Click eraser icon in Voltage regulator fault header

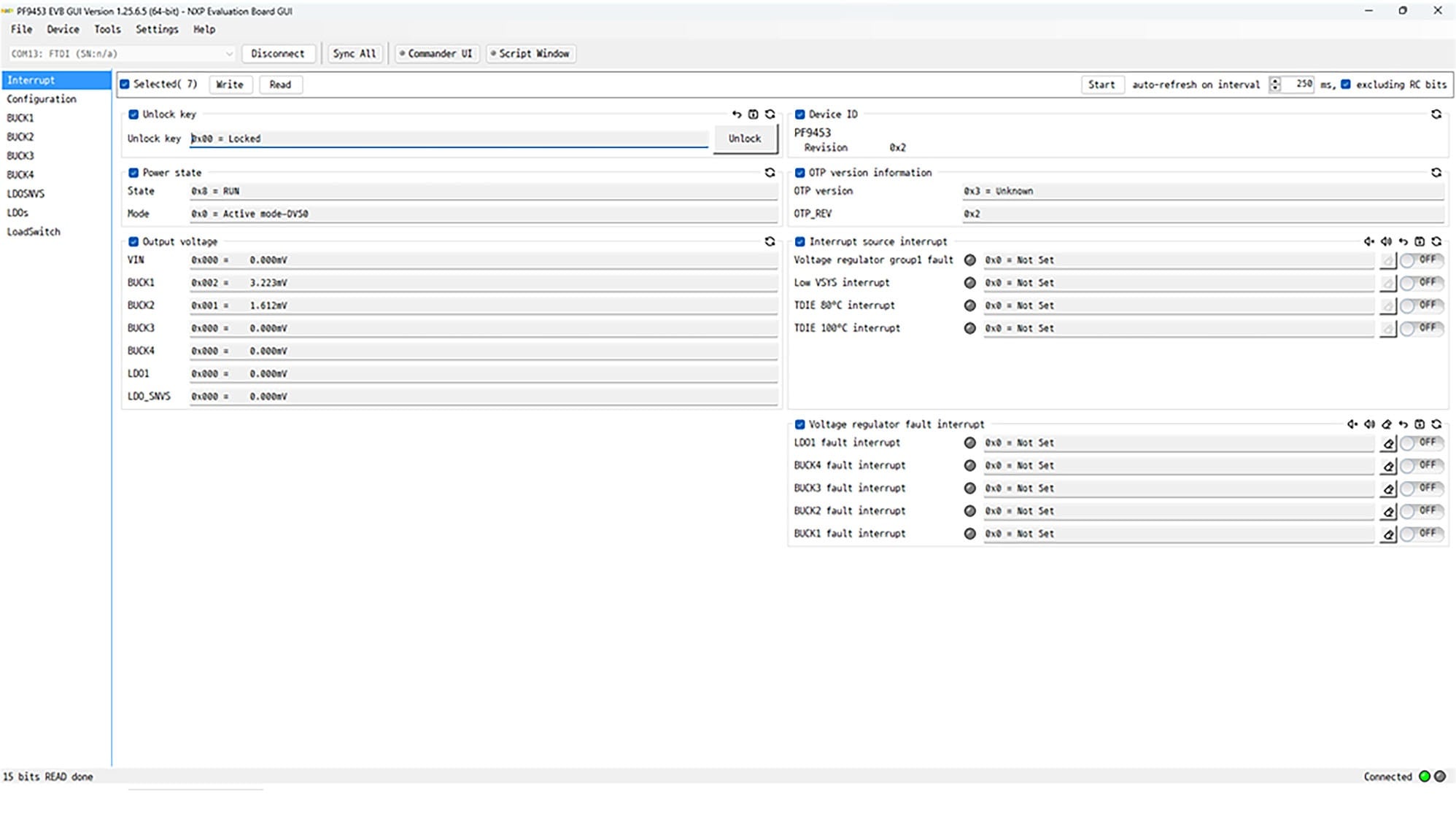click(x=1386, y=424)
